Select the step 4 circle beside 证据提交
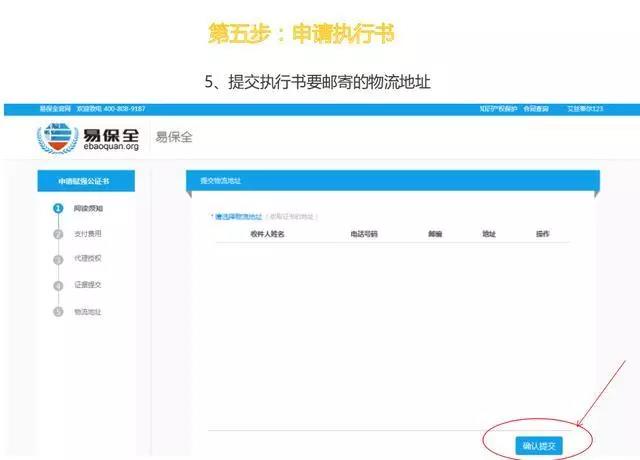Image resolution: width=640 pixels, height=460 pixels. pos(58,285)
